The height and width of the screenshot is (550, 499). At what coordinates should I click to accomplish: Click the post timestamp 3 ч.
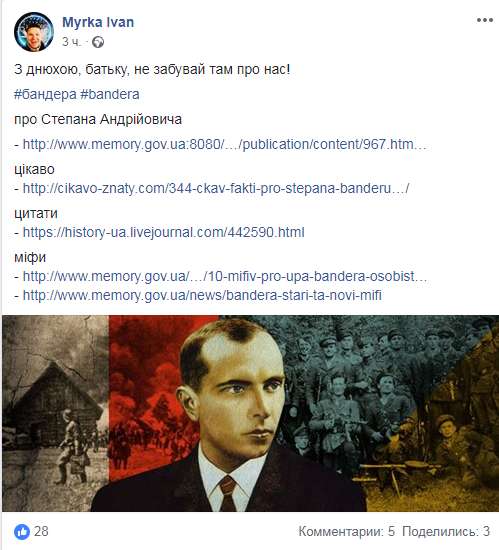coord(71,42)
